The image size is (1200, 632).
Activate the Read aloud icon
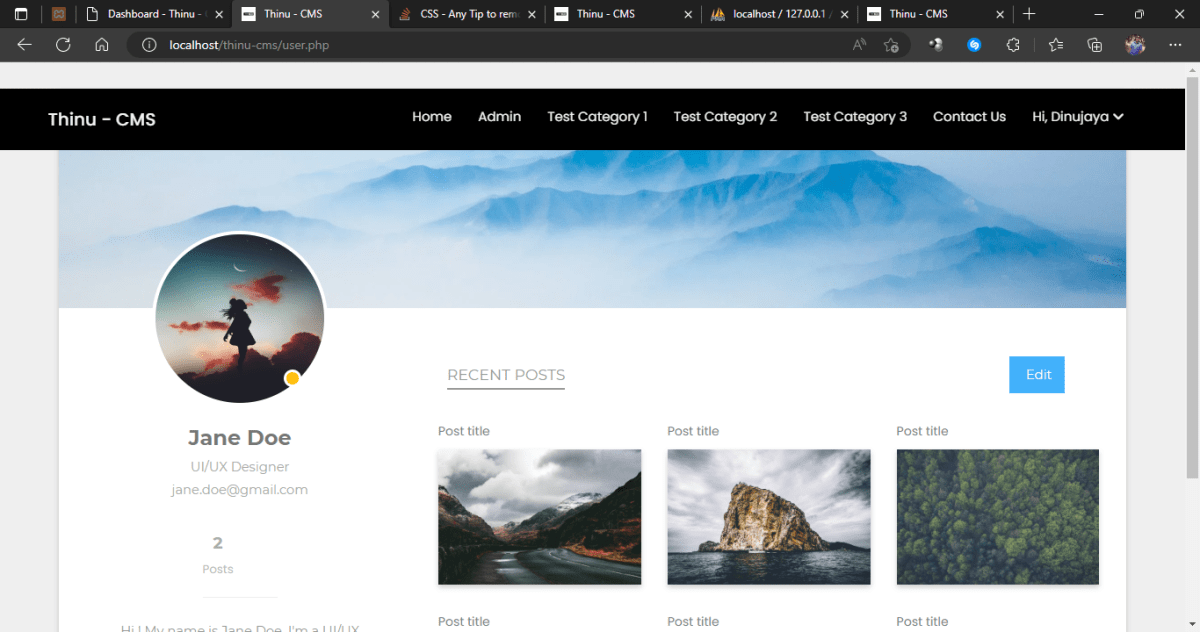click(x=859, y=45)
